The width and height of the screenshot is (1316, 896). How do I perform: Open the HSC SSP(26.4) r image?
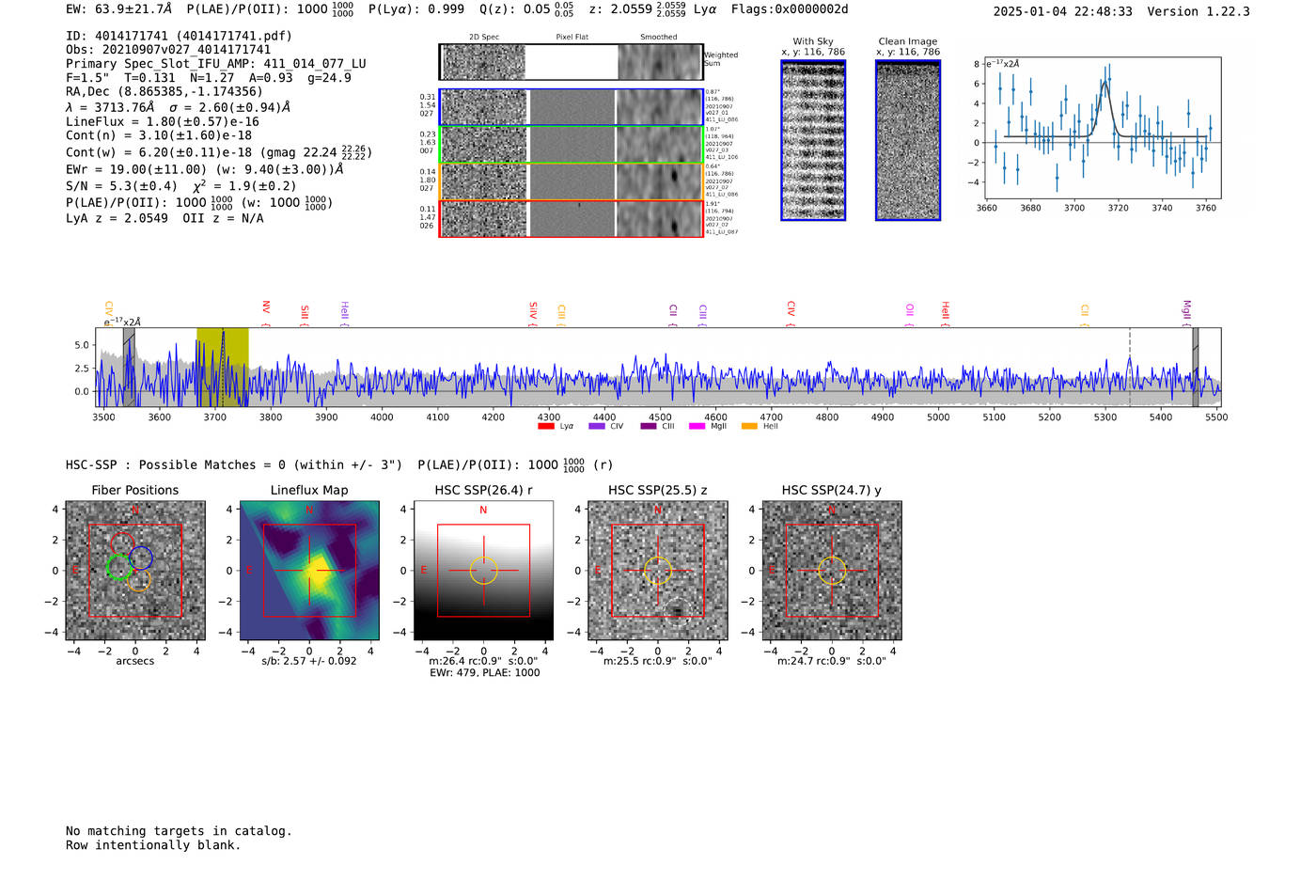(483, 571)
